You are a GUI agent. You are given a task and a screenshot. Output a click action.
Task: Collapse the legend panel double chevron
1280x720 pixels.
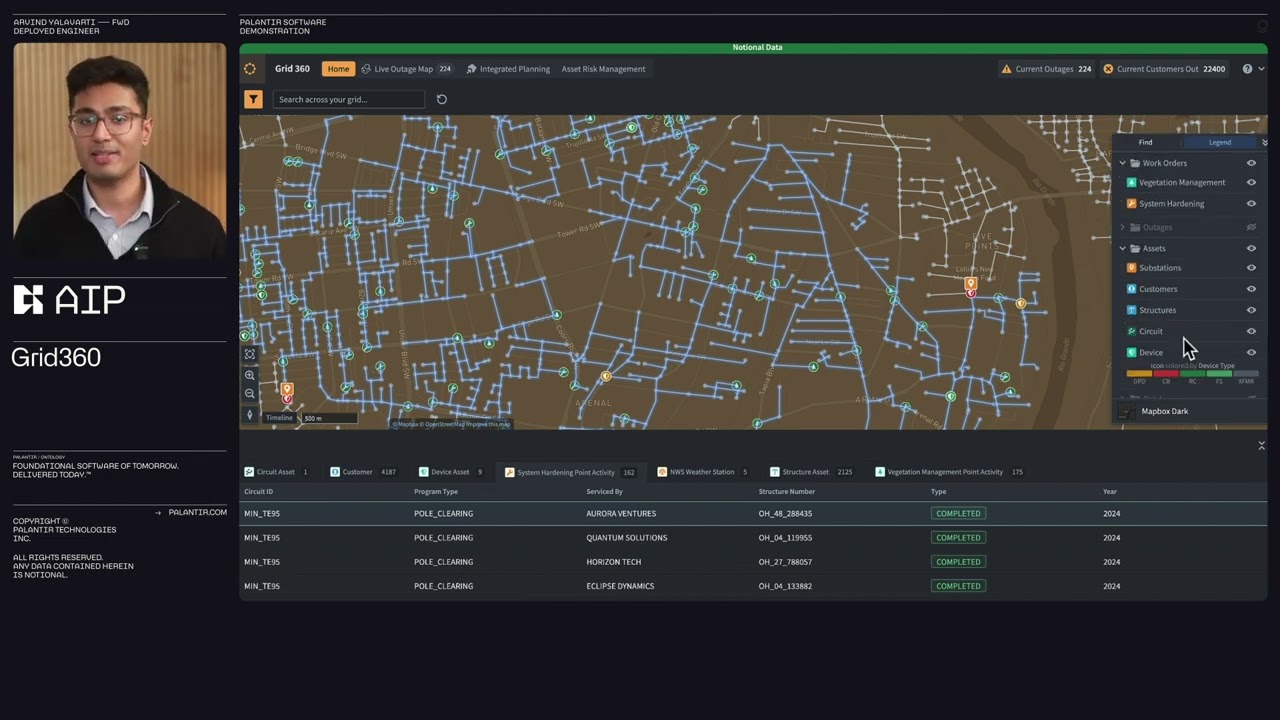pyautogui.click(x=1264, y=142)
